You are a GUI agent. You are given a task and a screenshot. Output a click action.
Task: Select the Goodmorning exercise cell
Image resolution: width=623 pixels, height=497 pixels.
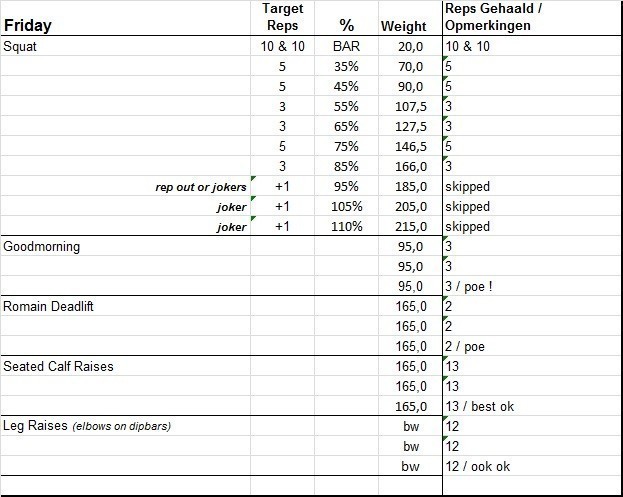[42, 246]
